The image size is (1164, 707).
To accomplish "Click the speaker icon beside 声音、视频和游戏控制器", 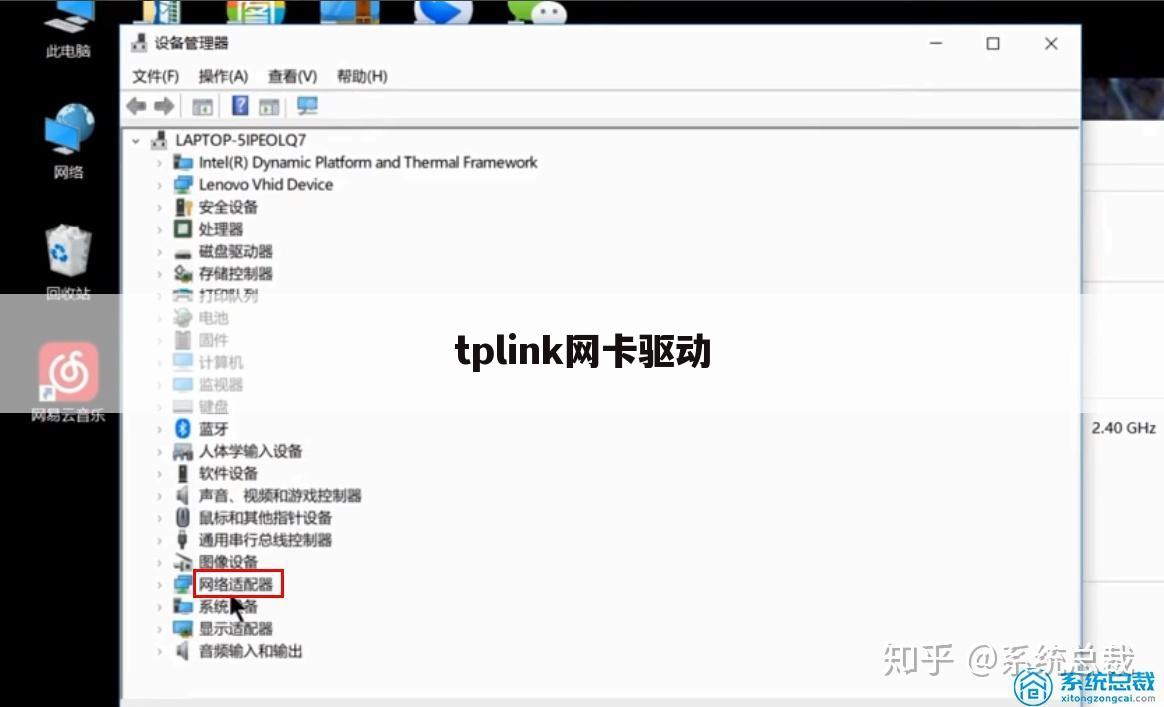I will tap(183, 495).
